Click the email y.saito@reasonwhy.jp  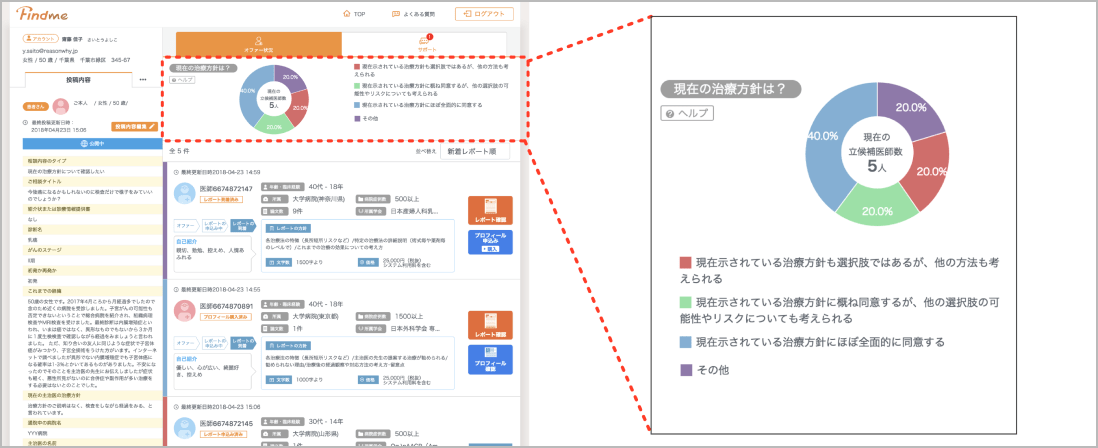click(50, 50)
